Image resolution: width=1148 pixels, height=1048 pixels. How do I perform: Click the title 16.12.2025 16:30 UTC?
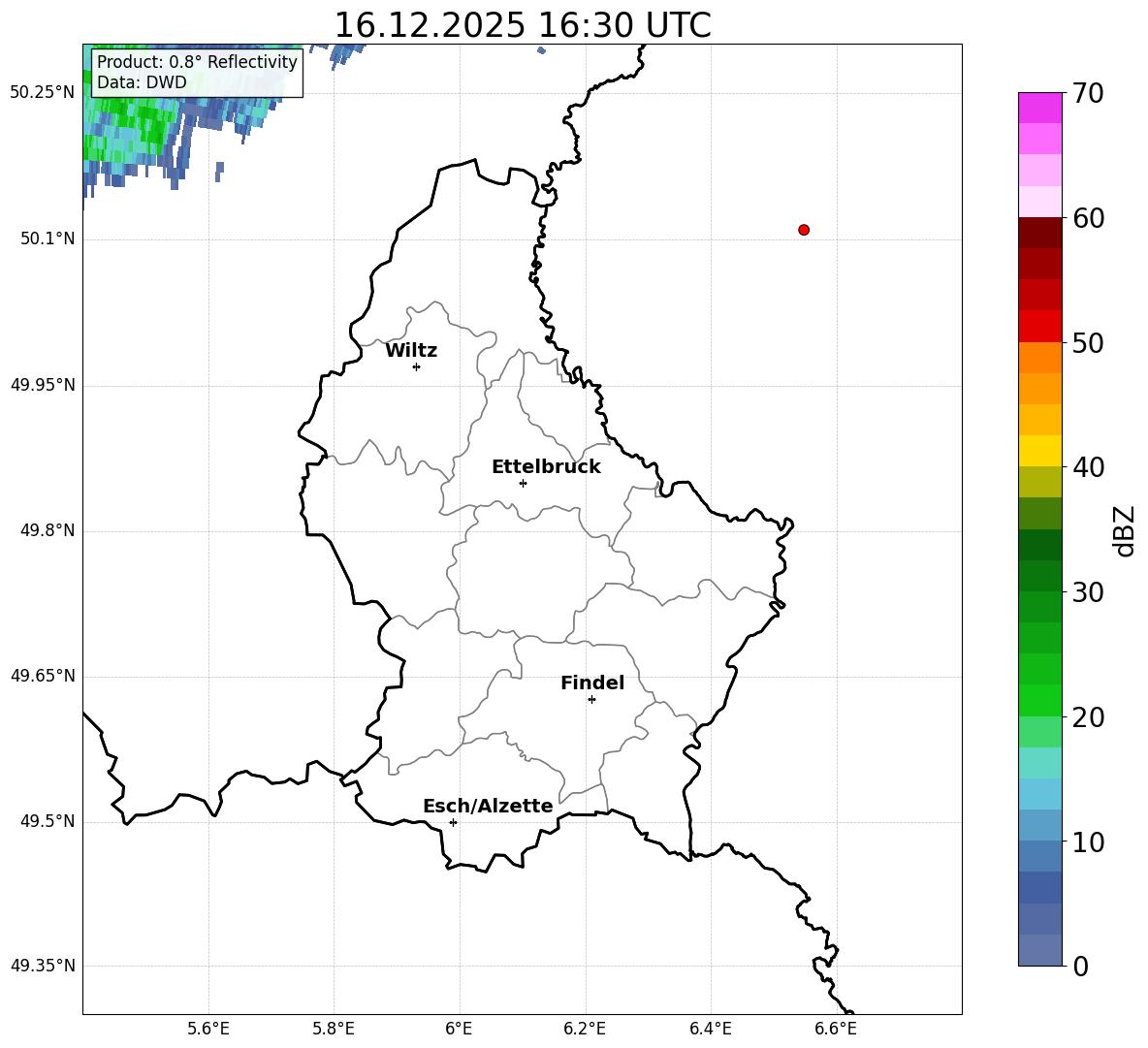pos(523,25)
